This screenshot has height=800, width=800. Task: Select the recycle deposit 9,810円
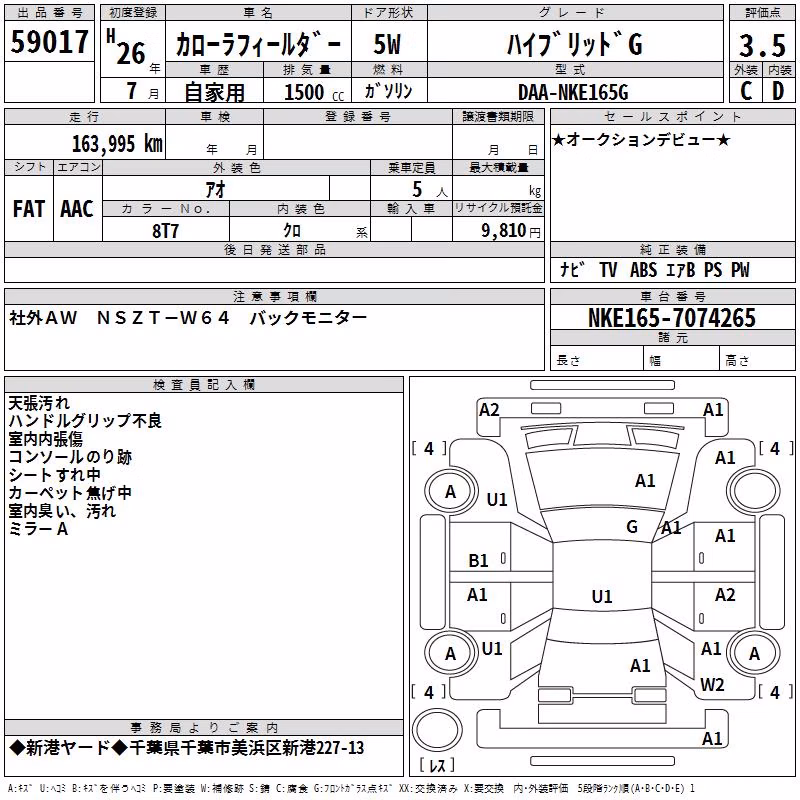[x=511, y=231]
